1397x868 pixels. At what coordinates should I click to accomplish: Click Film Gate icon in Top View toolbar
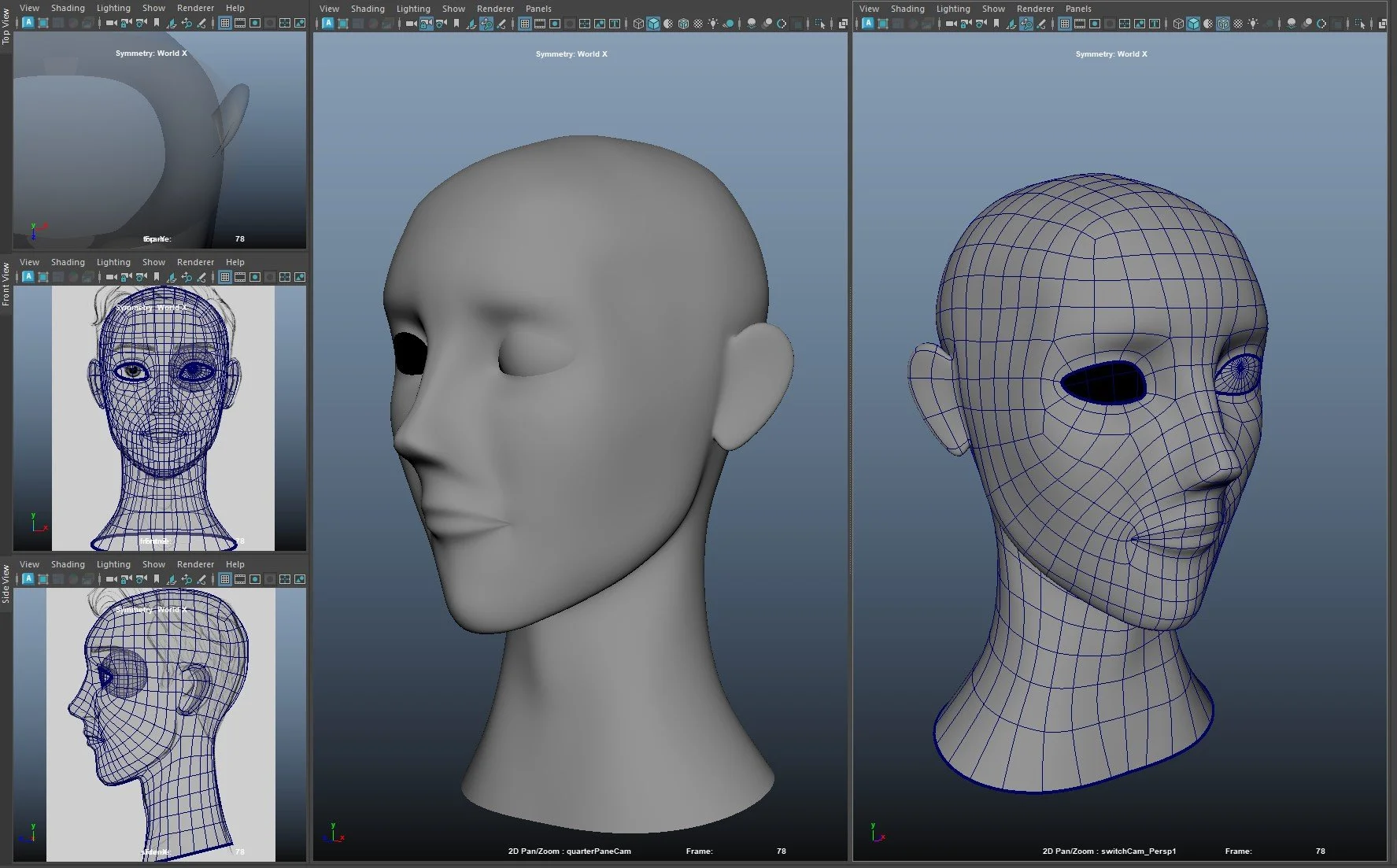pyautogui.click(x=240, y=23)
